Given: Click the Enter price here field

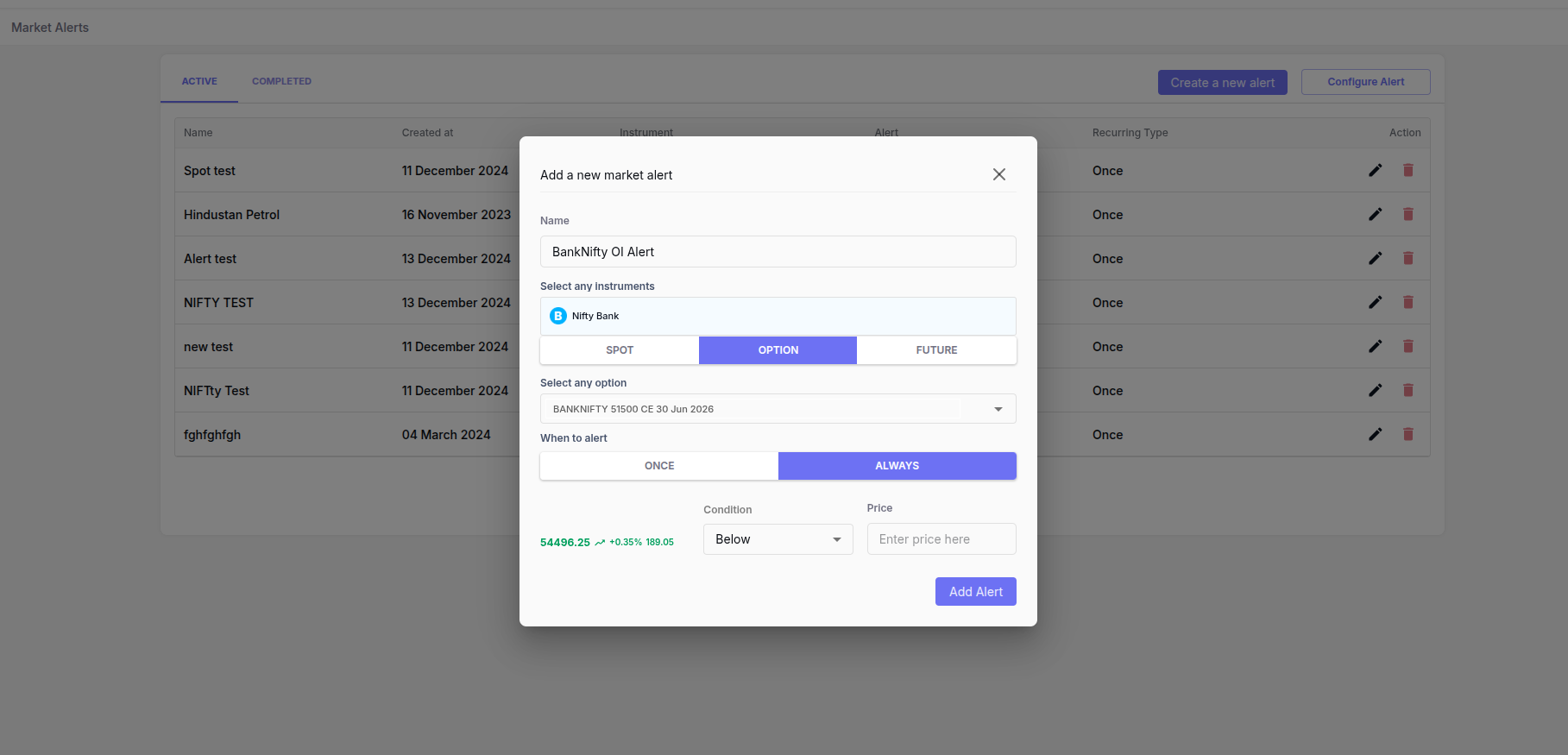Looking at the screenshot, I should (x=941, y=539).
